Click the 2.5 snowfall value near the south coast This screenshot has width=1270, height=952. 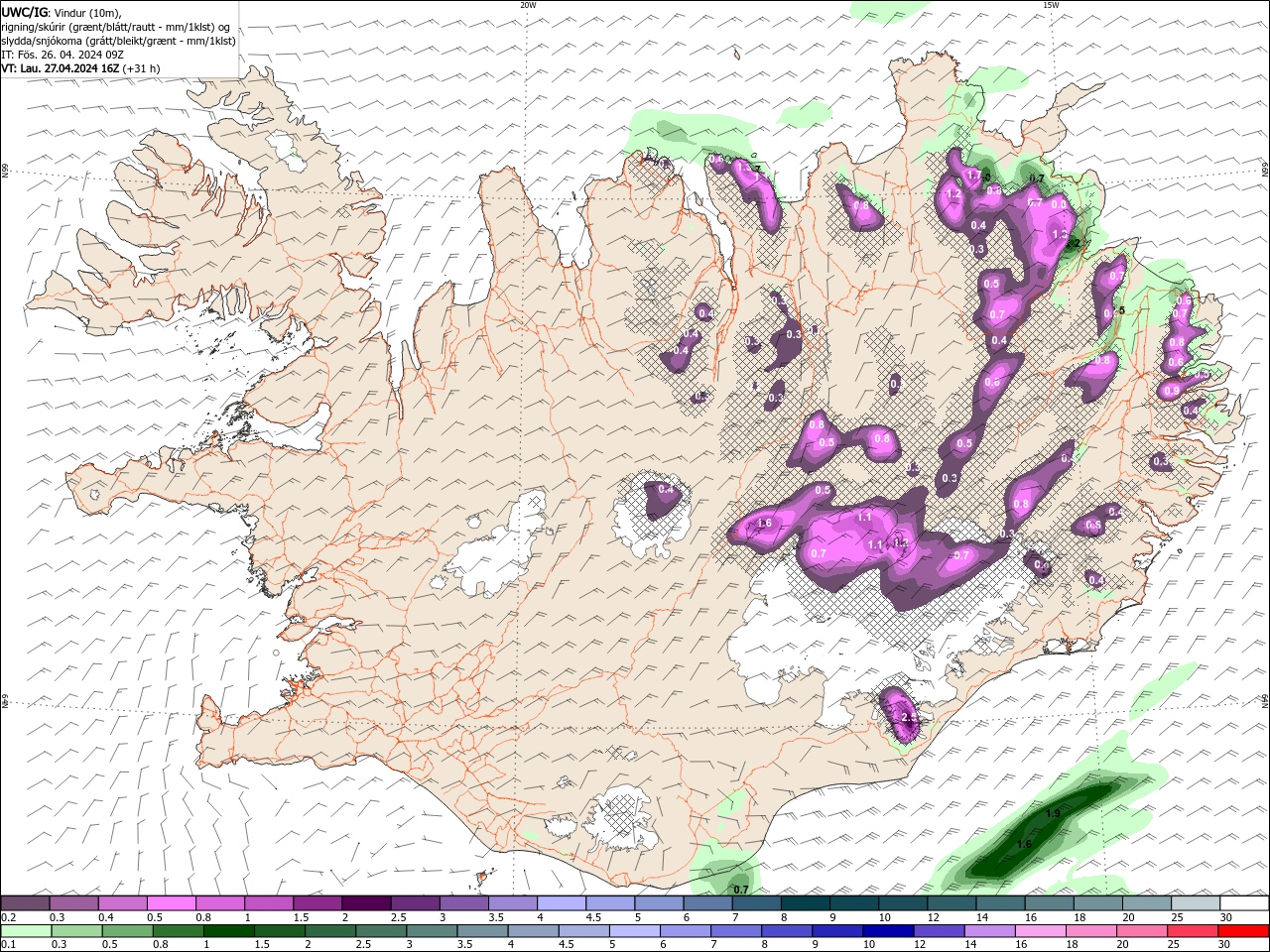(907, 717)
